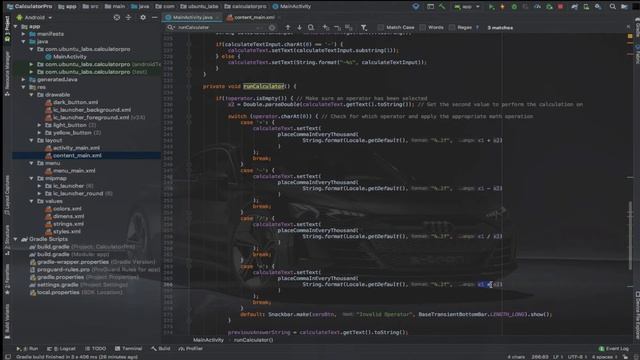Switch to the content_main.xml editor tab
This screenshot has width=640, height=360.
pos(253,18)
